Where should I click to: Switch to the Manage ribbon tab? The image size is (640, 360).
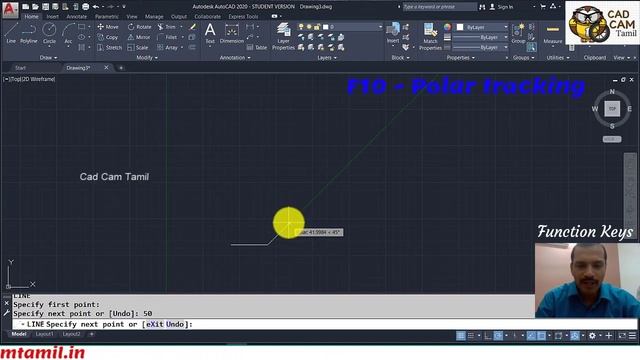[x=154, y=17]
